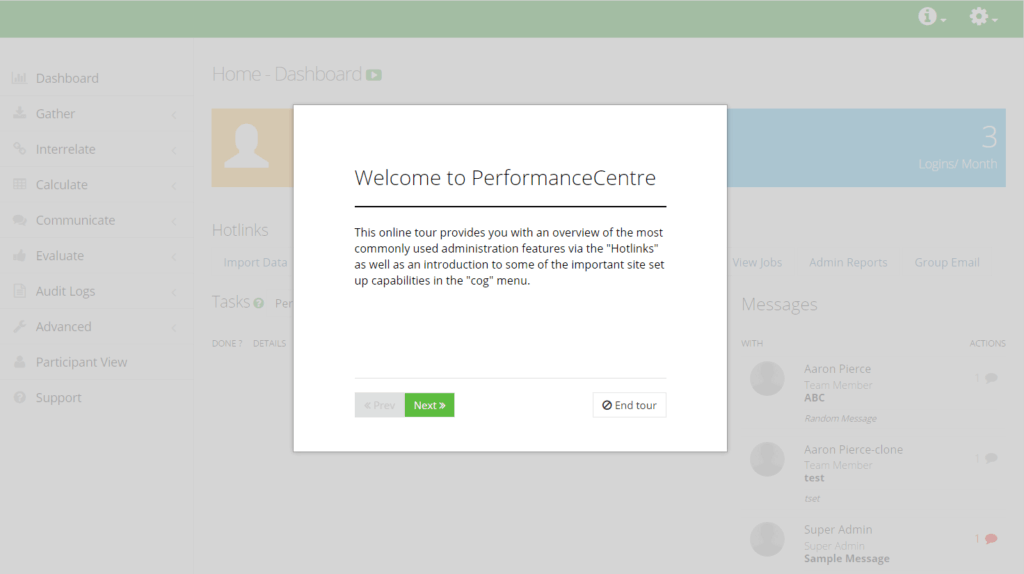Click the Evaluate thumbs-up icon
The image size is (1024, 574).
20,255
